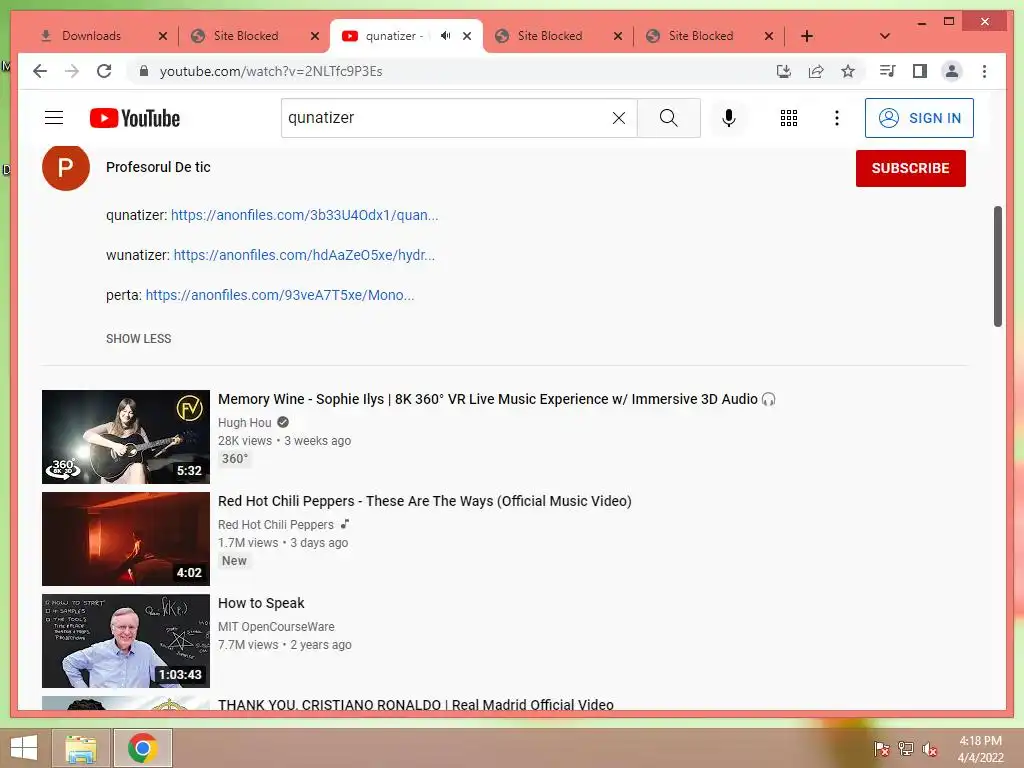Search with your voice using the microphone
The width and height of the screenshot is (1024, 768).
coord(729,118)
